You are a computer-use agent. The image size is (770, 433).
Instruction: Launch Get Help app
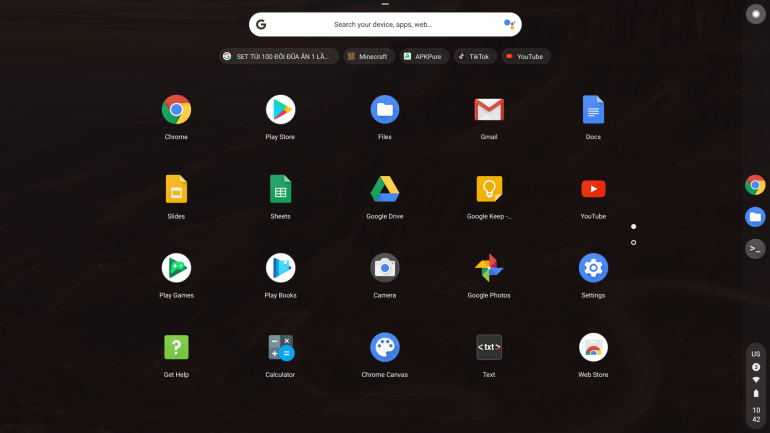pos(176,348)
